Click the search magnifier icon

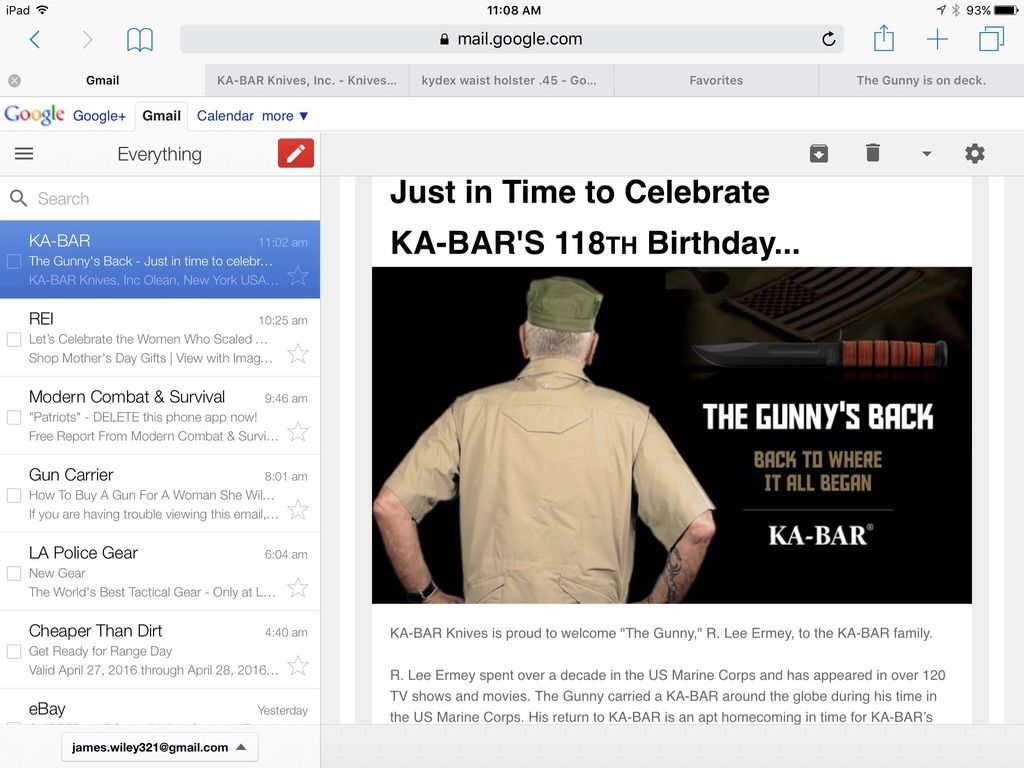click(x=18, y=199)
